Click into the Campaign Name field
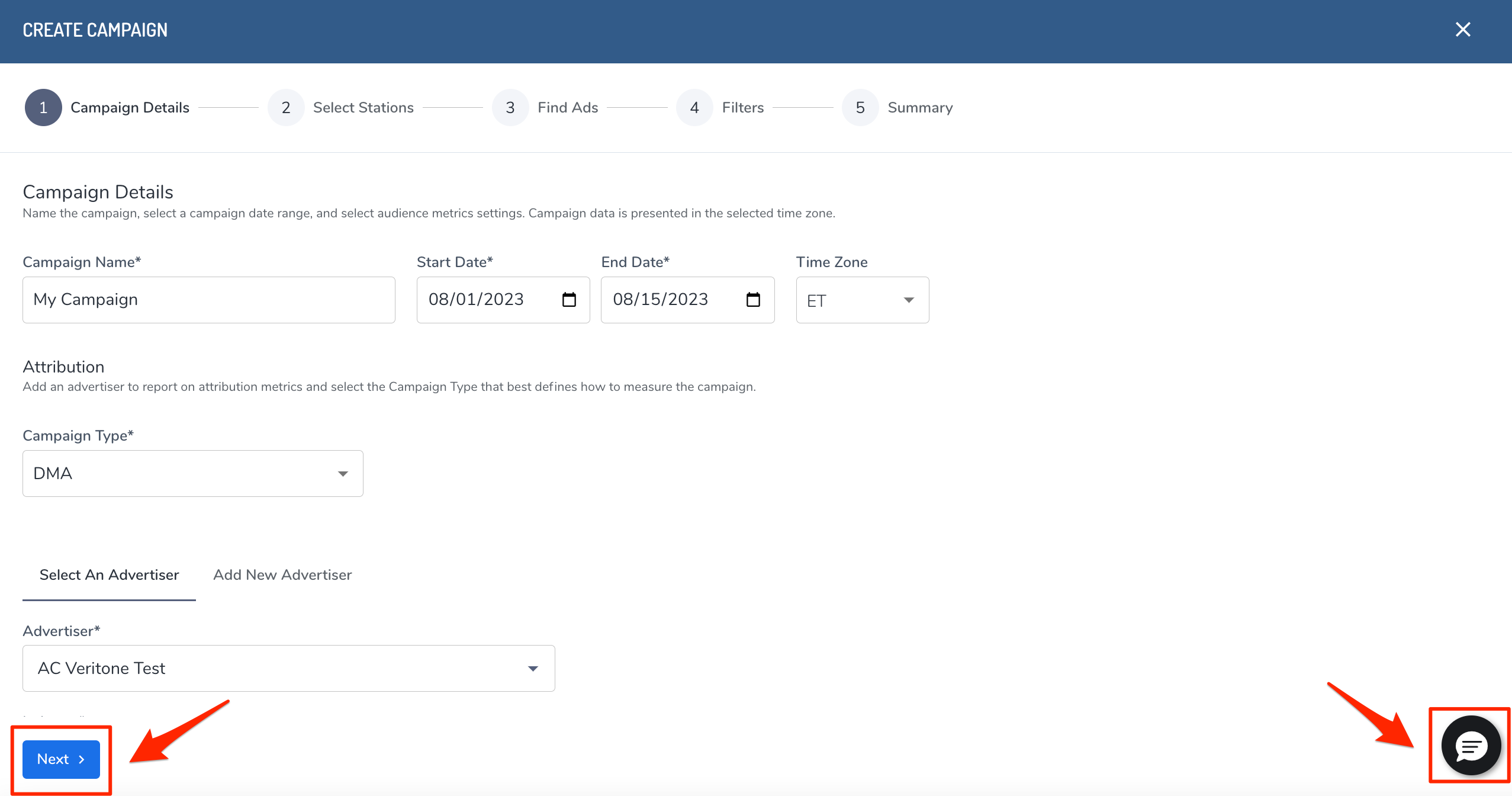The width and height of the screenshot is (1512, 796). 208,300
